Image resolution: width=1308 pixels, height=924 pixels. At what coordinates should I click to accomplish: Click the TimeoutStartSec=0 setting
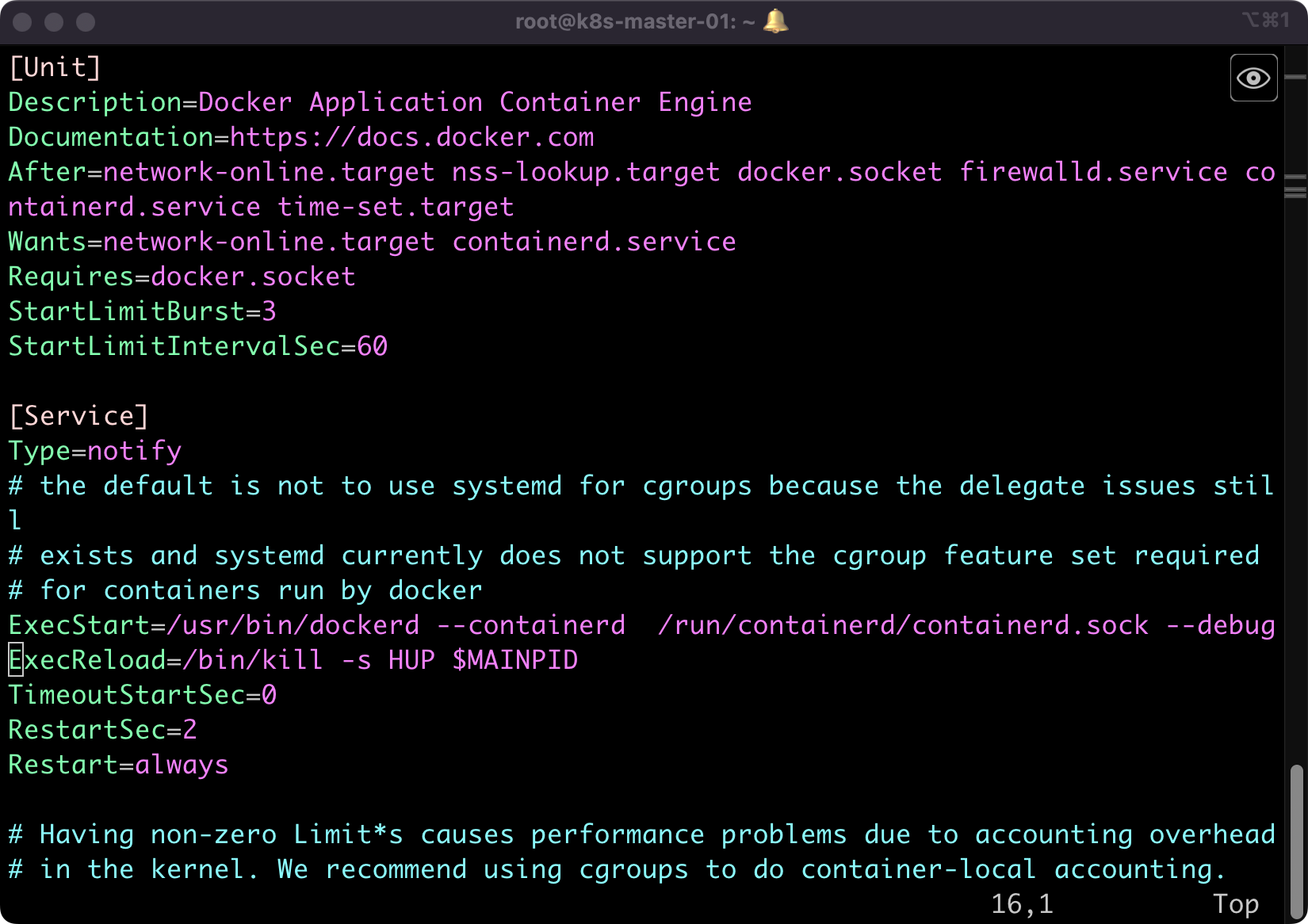click(x=142, y=694)
